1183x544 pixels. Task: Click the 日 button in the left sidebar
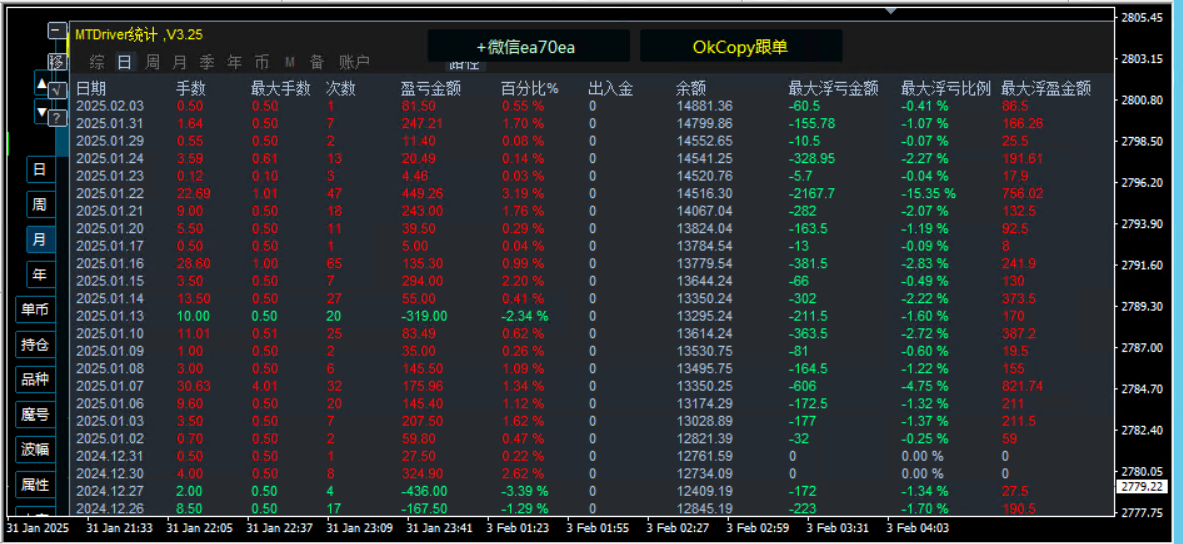41,170
